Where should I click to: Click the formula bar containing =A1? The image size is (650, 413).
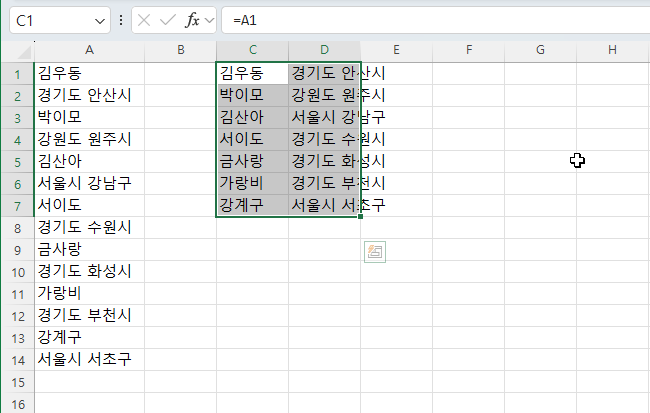[435, 20]
